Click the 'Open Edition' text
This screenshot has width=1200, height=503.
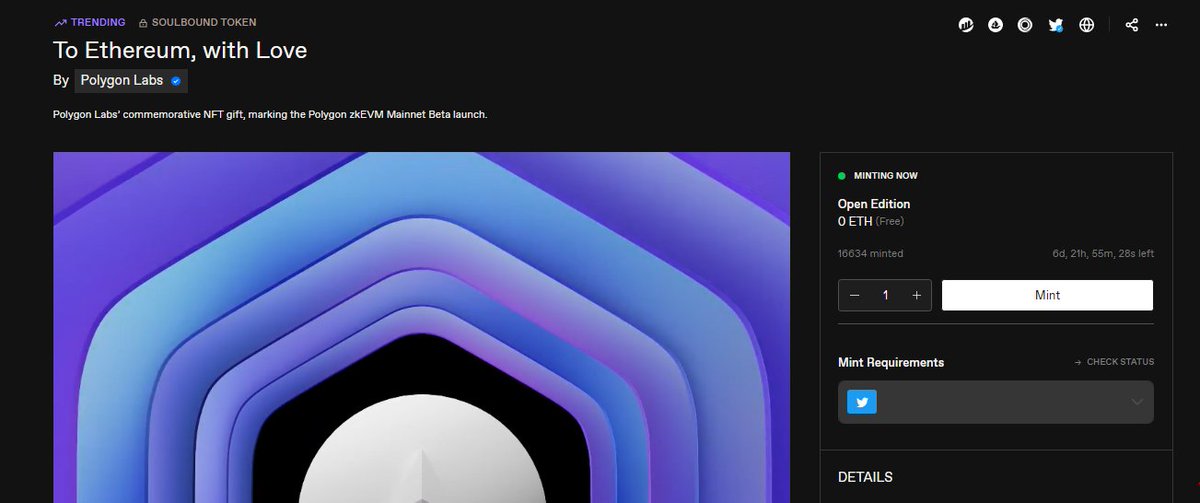[874, 204]
